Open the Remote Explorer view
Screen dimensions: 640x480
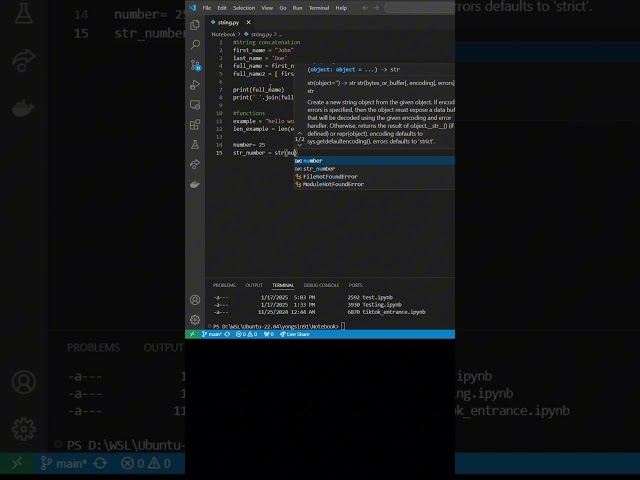point(195,104)
